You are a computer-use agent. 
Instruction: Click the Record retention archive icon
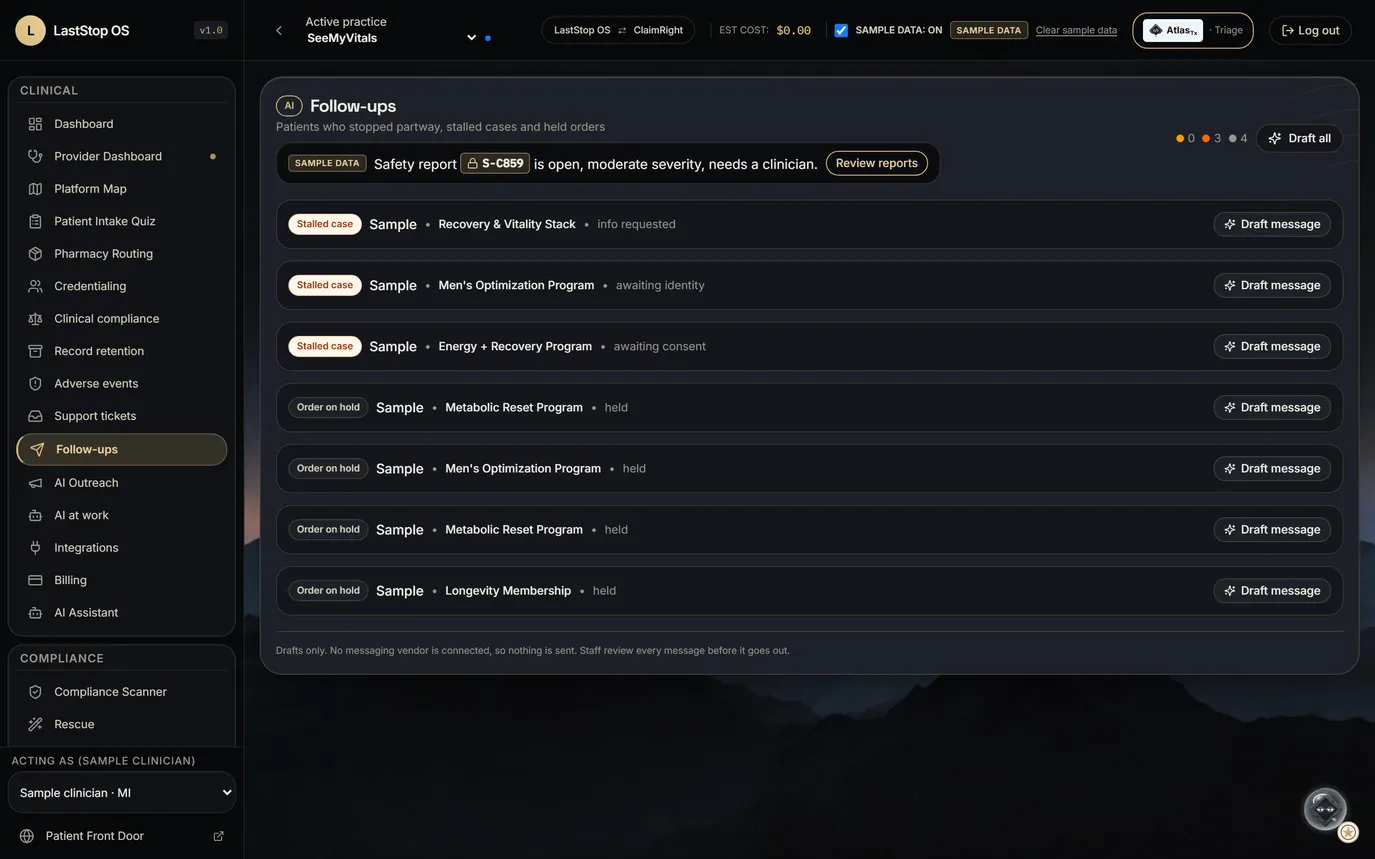pos(35,351)
